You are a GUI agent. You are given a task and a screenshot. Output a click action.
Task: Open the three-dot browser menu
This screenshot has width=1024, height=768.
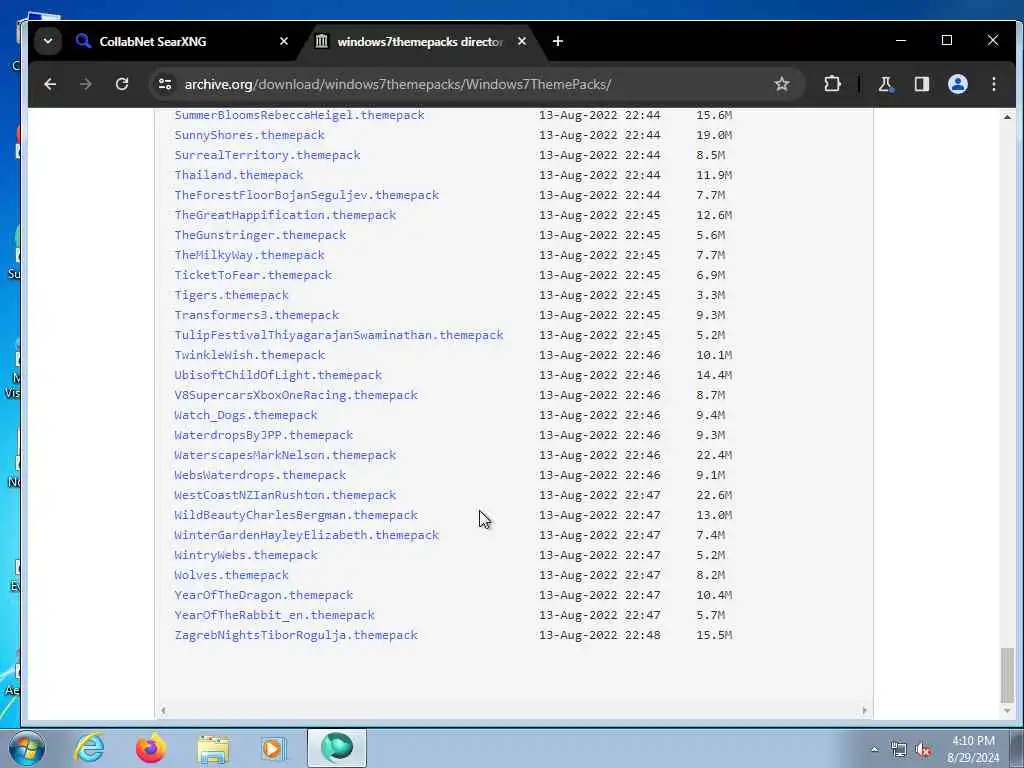pos(993,84)
